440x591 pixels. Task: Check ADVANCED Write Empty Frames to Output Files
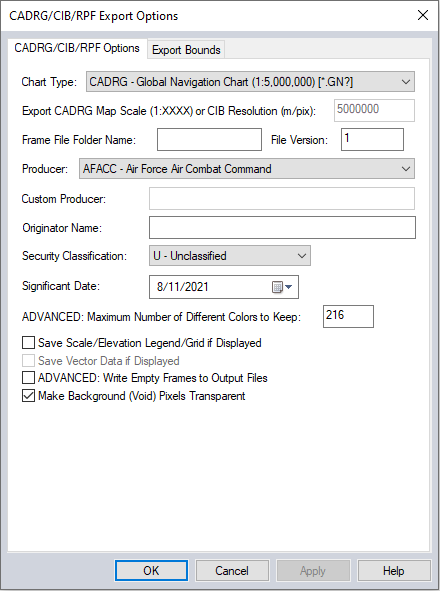pyautogui.click(x=28, y=378)
